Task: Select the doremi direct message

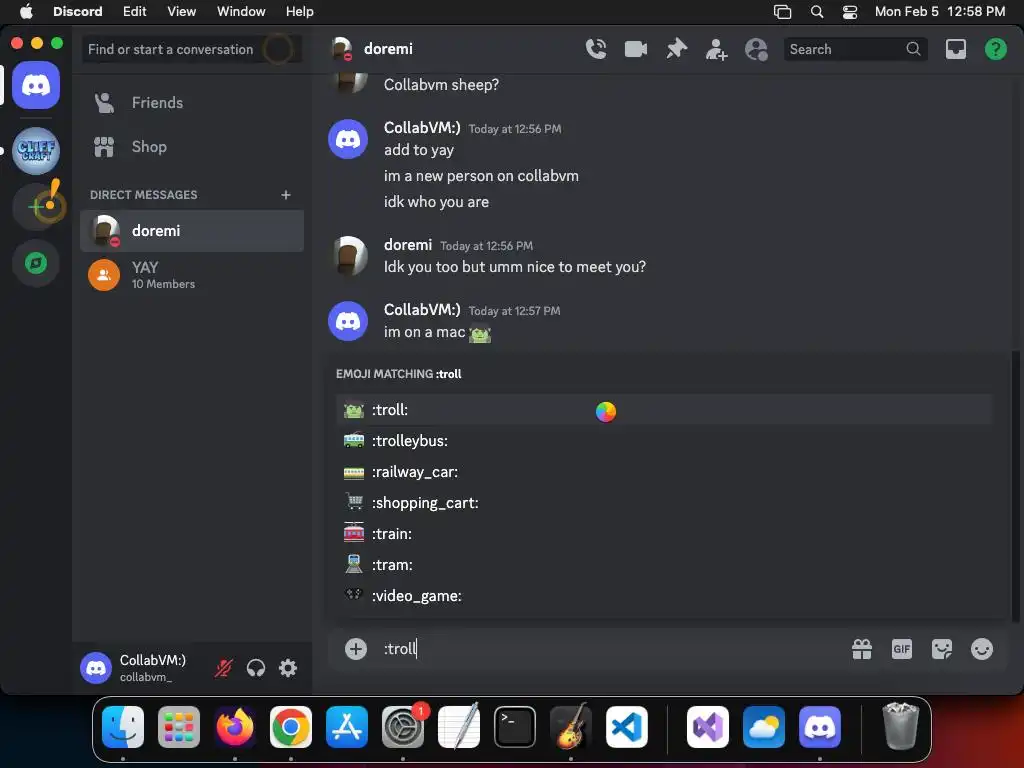Action: [191, 231]
